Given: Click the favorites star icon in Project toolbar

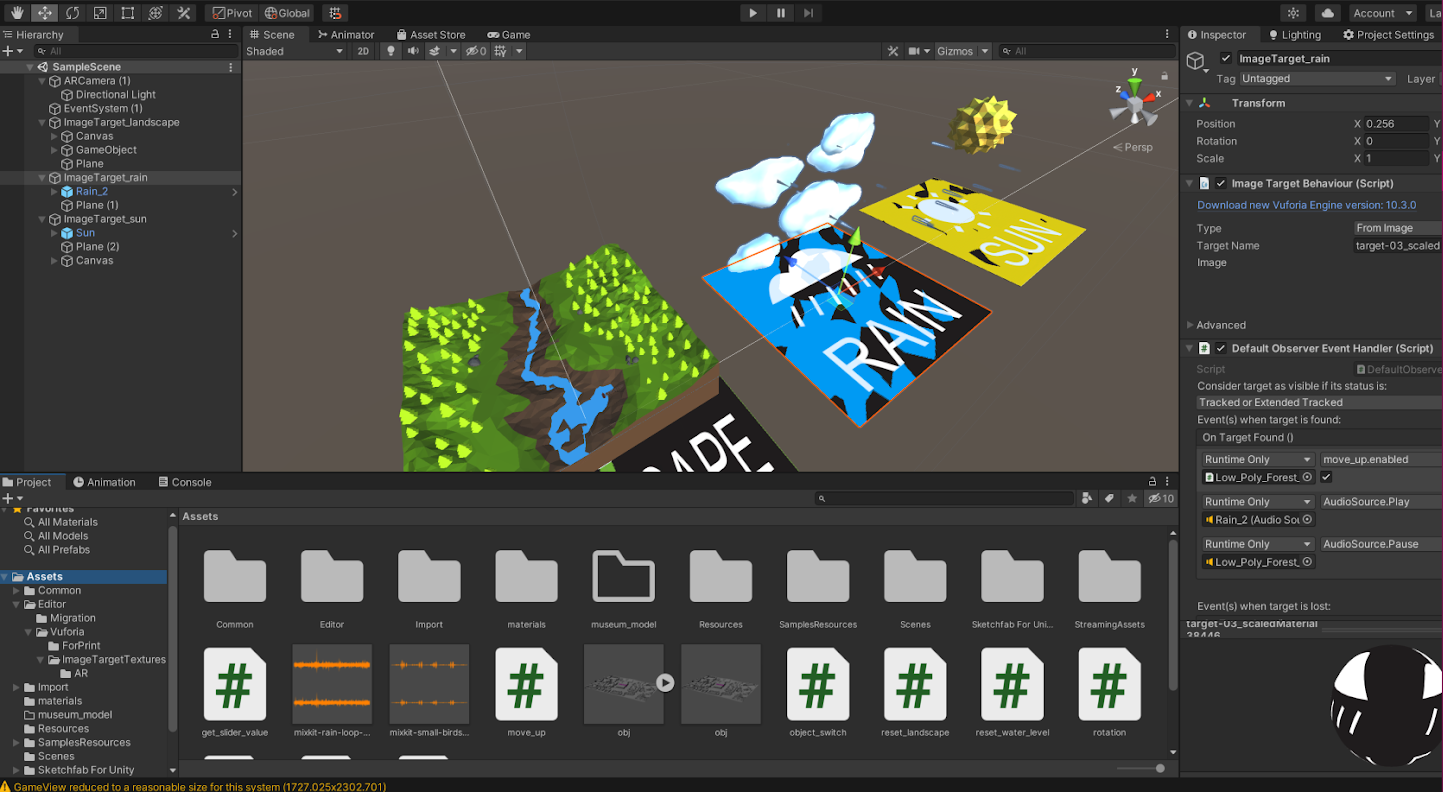Looking at the screenshot, I should [x=1132, y=498].
